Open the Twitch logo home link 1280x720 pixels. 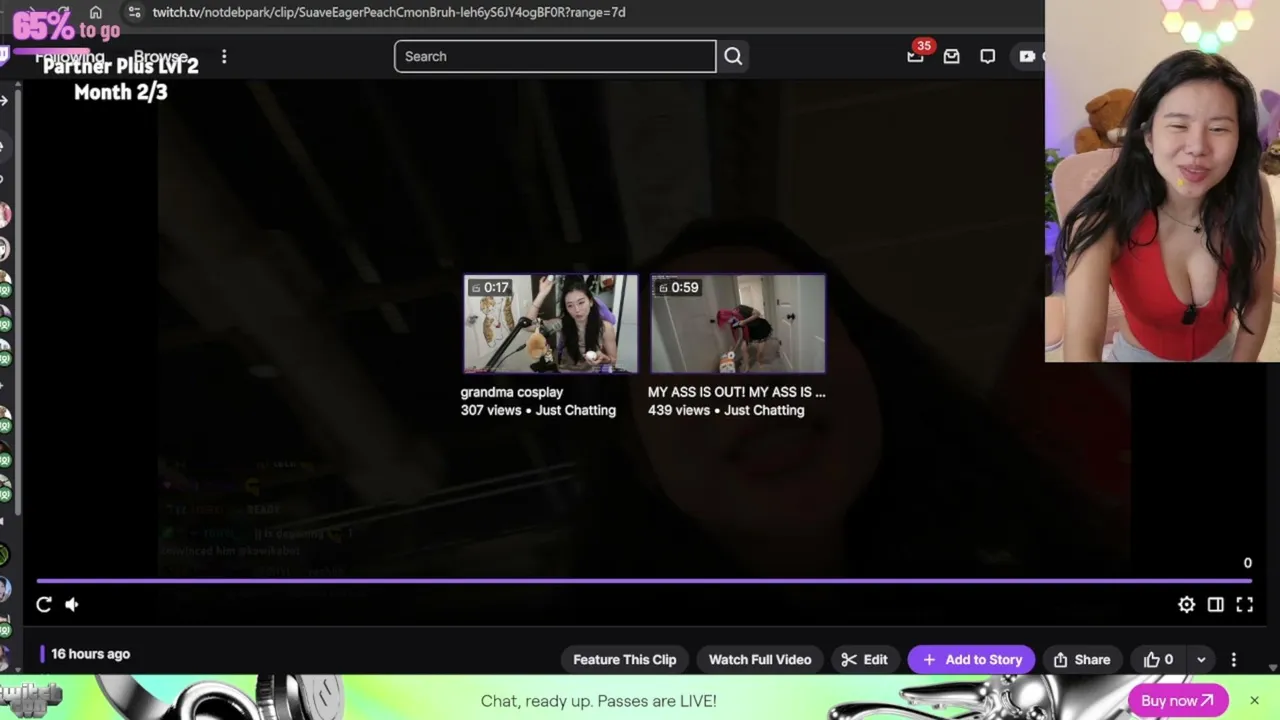4,56
